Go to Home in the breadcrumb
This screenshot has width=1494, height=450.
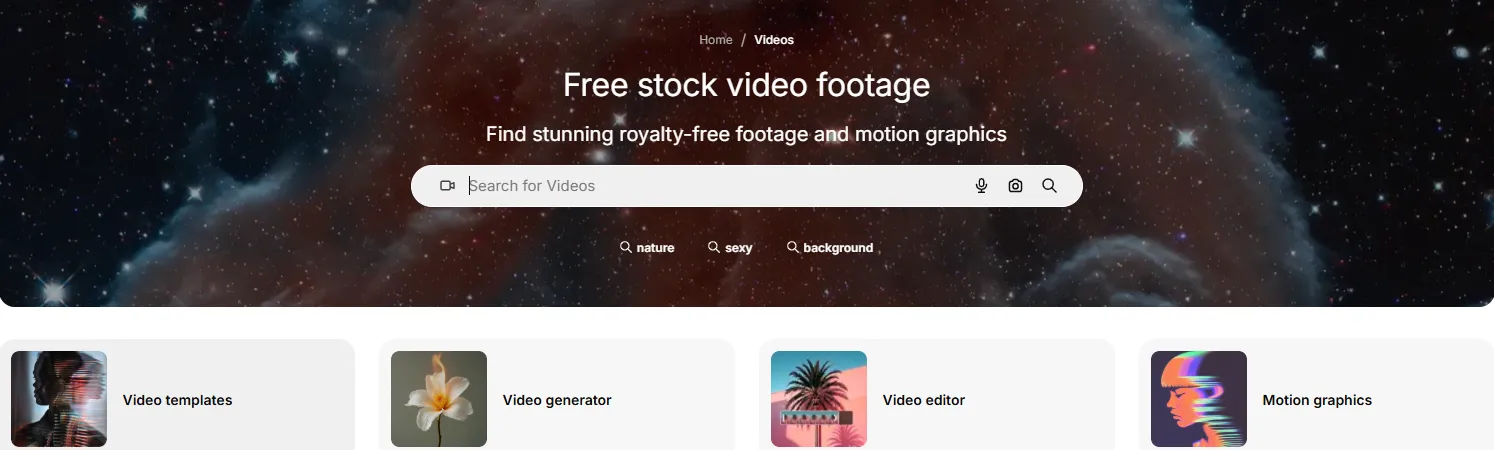(x=716, y=40)
